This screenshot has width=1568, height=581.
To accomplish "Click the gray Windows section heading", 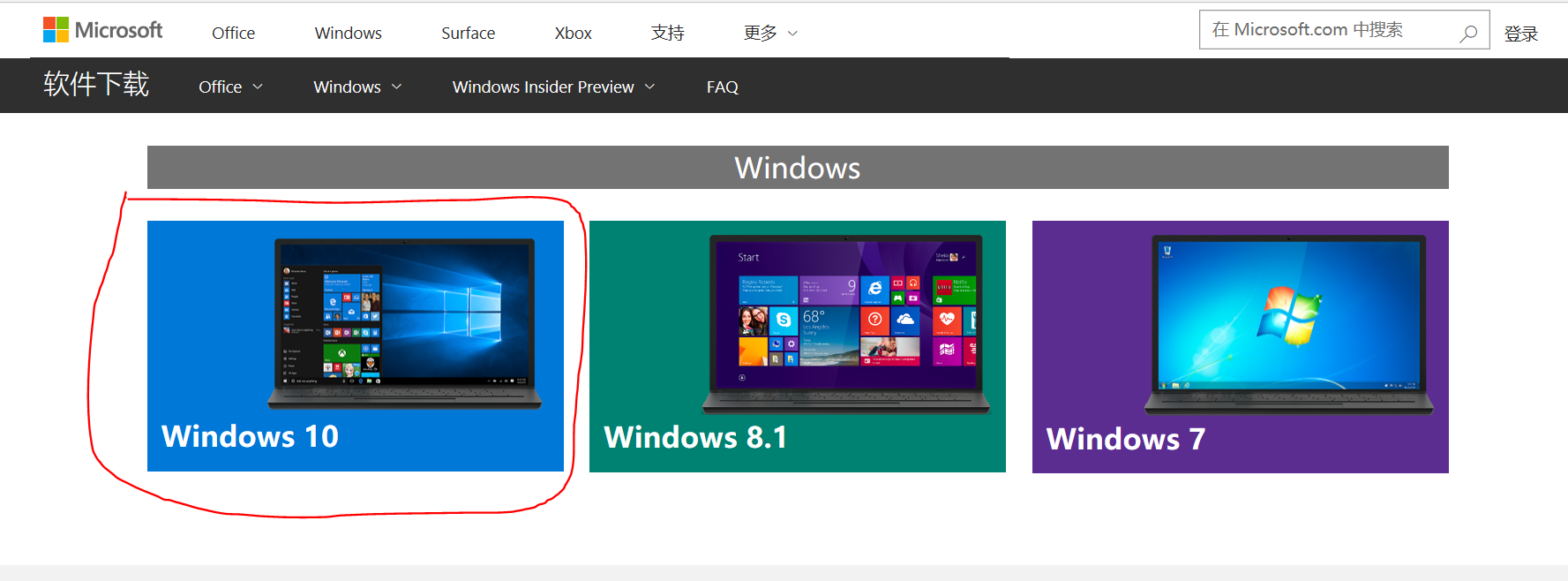I will point(798,167).
